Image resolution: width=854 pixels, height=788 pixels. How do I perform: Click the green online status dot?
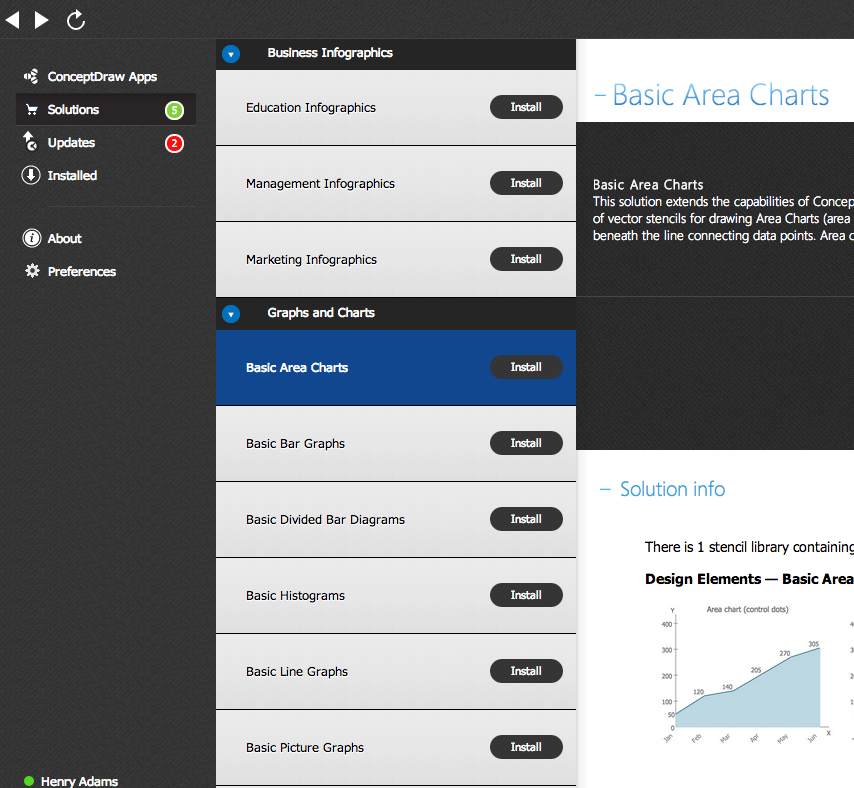coord(29,781)
